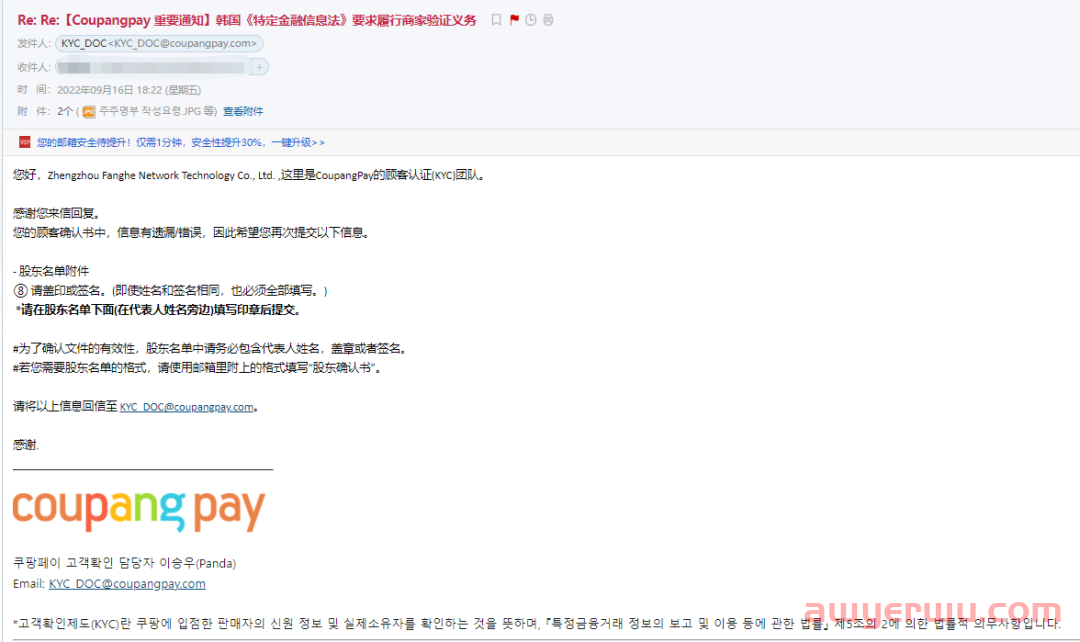Click the bold instruction about stamping shareholder list
This screenshot has width=1080, height=642.
[158, 310]
